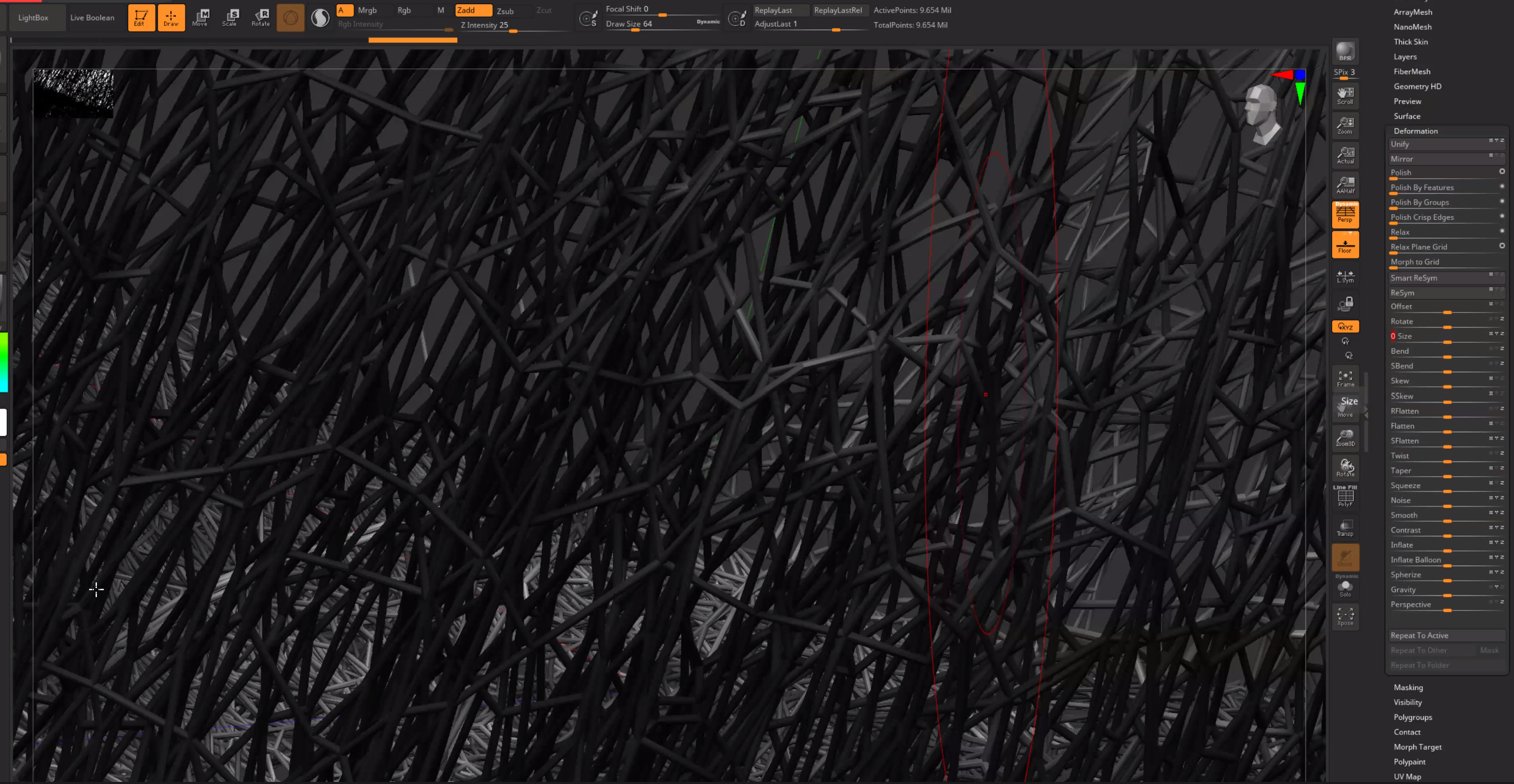Toggle L.Sym local symmetry
This screenshot has width=1514, height=784.
pyautogui.click(x=1345, y=277)
